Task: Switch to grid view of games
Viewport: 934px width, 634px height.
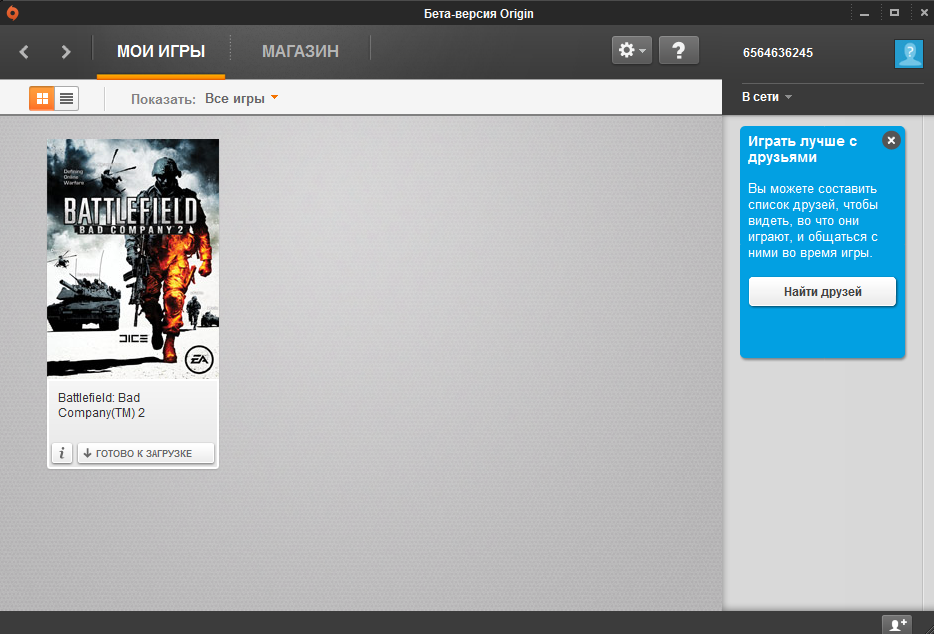Action: point(42,98)
